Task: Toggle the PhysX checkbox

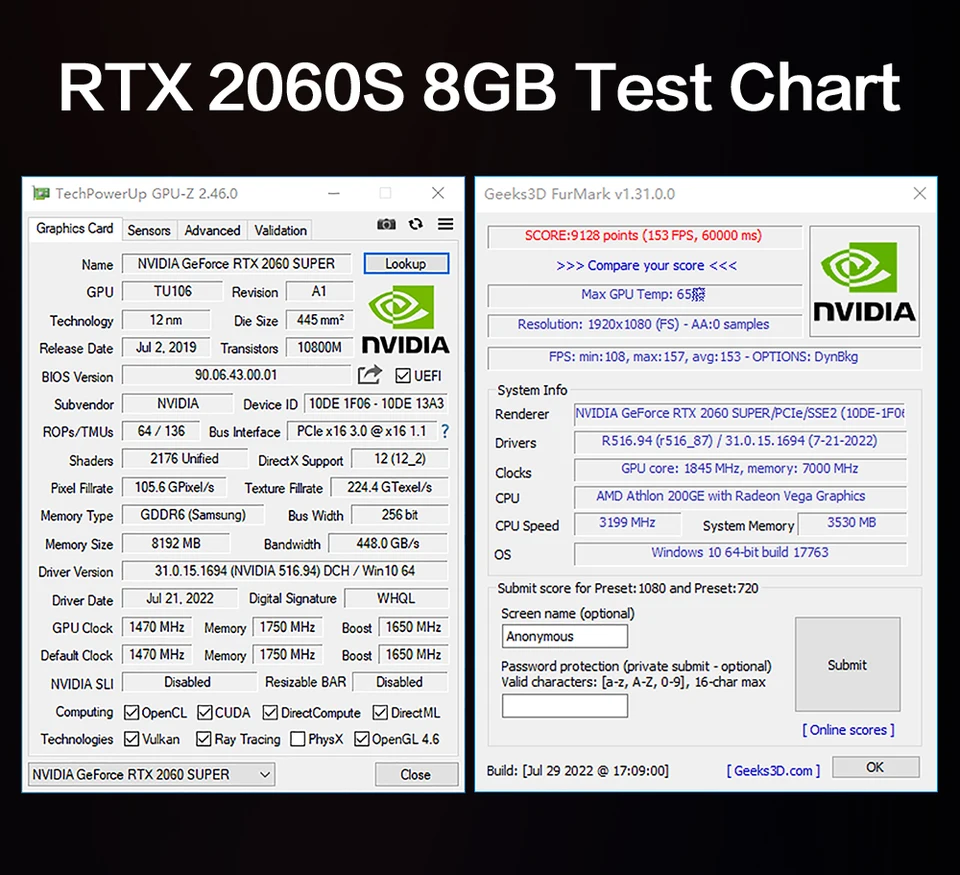Action: (298, 739)
